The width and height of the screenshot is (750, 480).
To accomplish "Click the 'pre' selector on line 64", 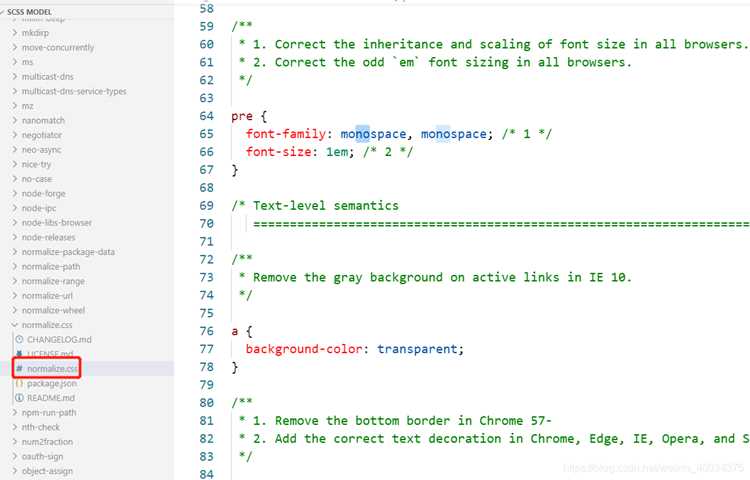I will coord(242,116).
